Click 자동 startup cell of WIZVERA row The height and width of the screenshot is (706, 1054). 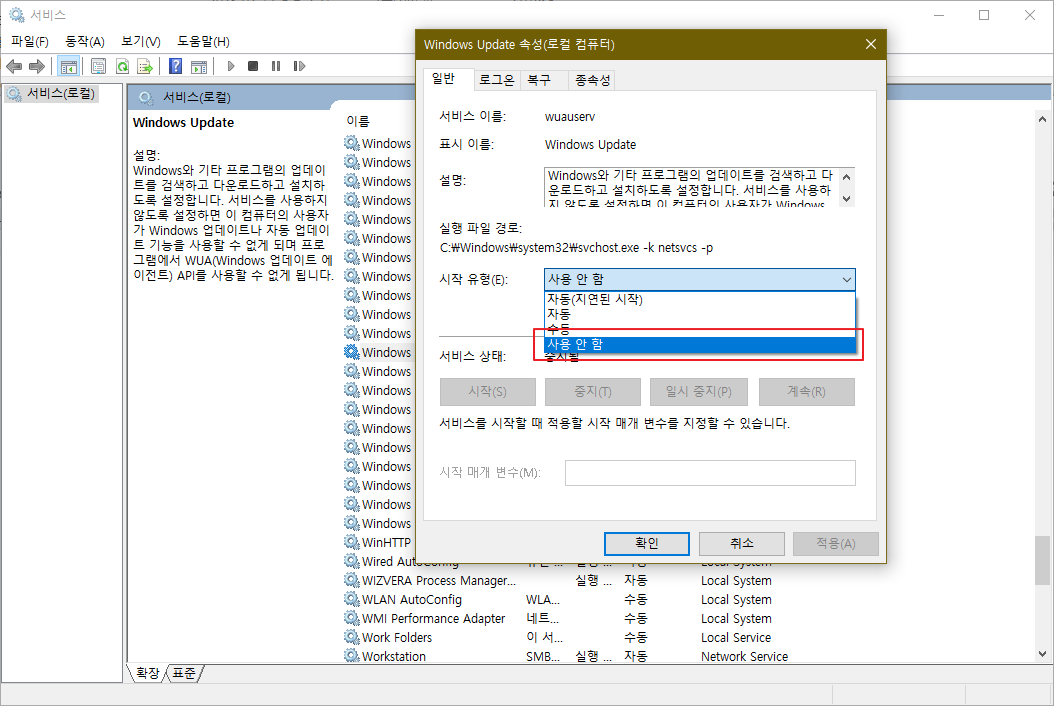click(635, 580)
